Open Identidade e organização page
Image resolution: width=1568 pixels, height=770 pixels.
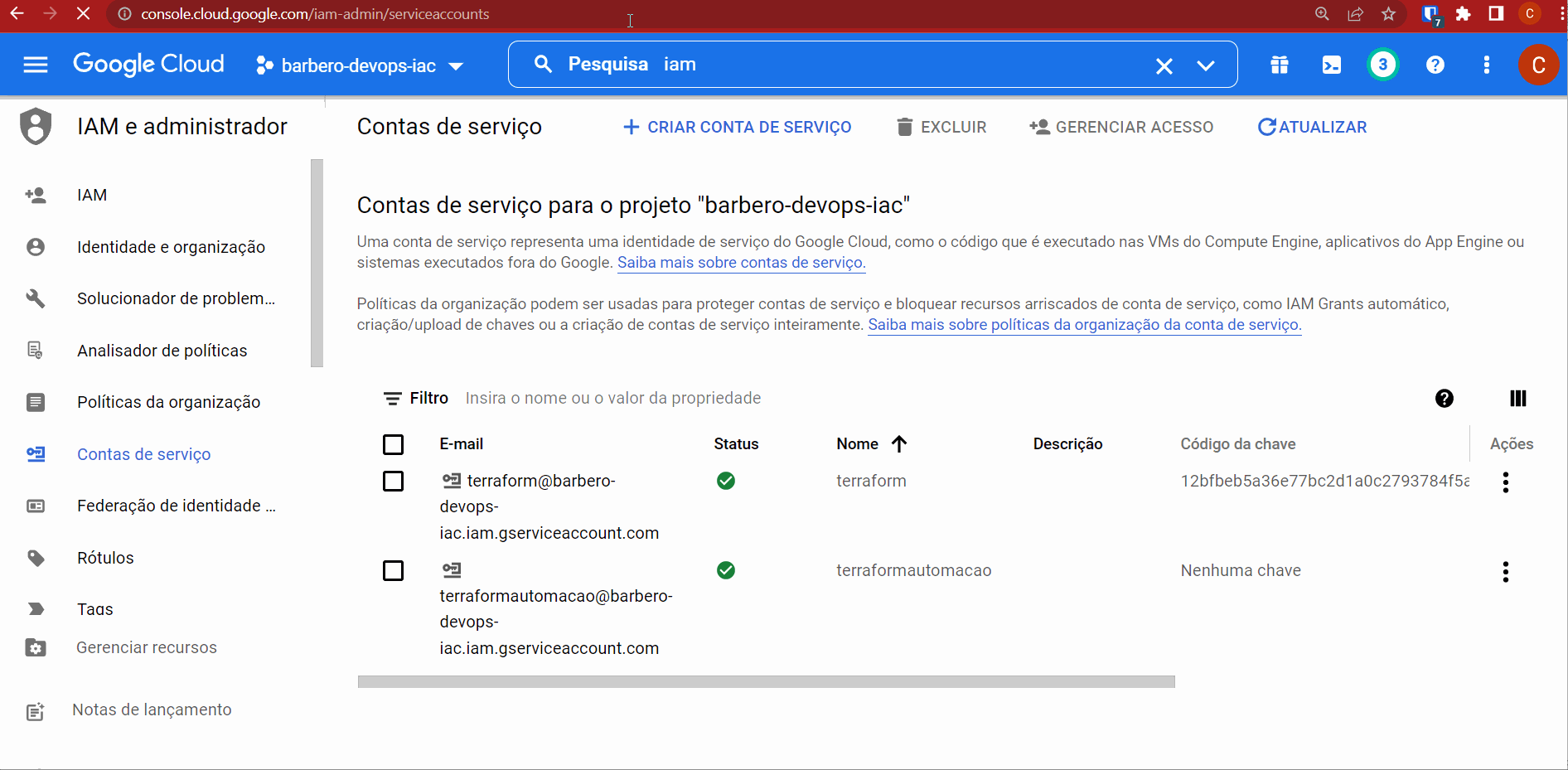171,247
